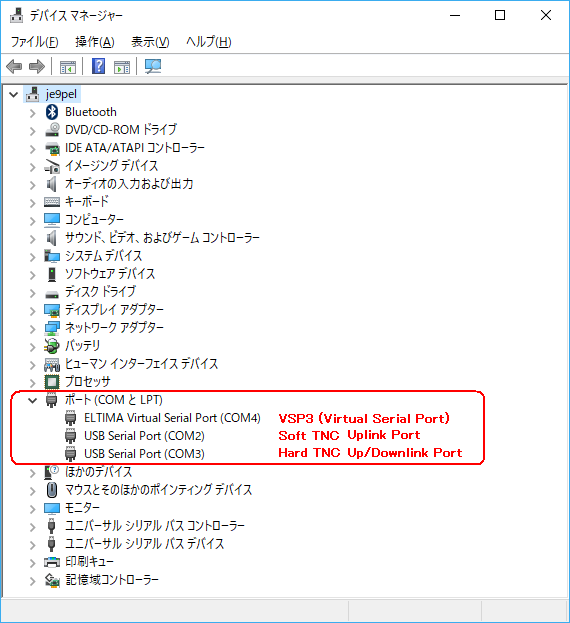Screen dimensions: 570x623
Task: Click the Forward arrow toolbar icon
Action: pyautogui.click(x=37, y=66)
